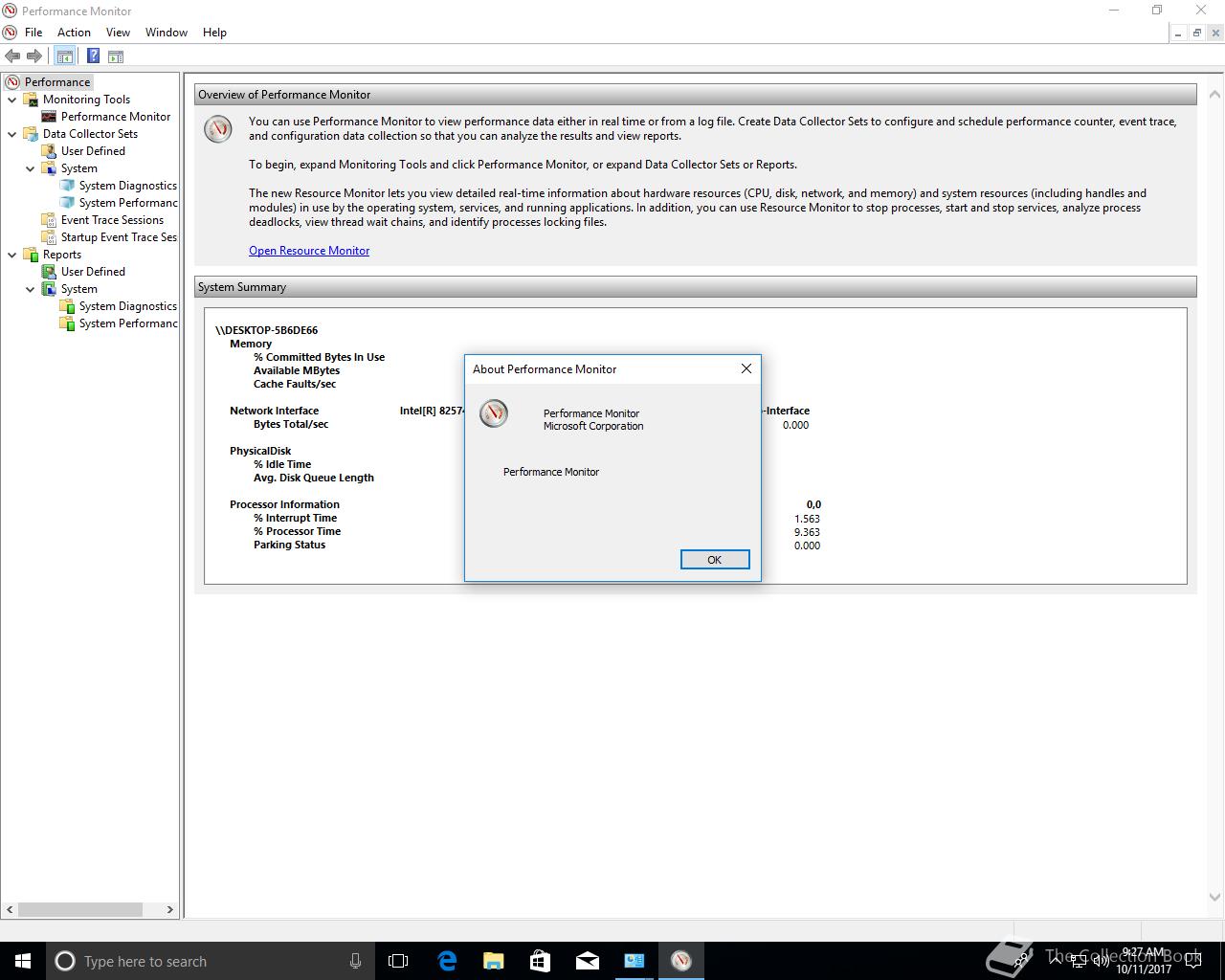Open the Window menu
This screenshot has height=980, width=1225.
pos(167,33)
